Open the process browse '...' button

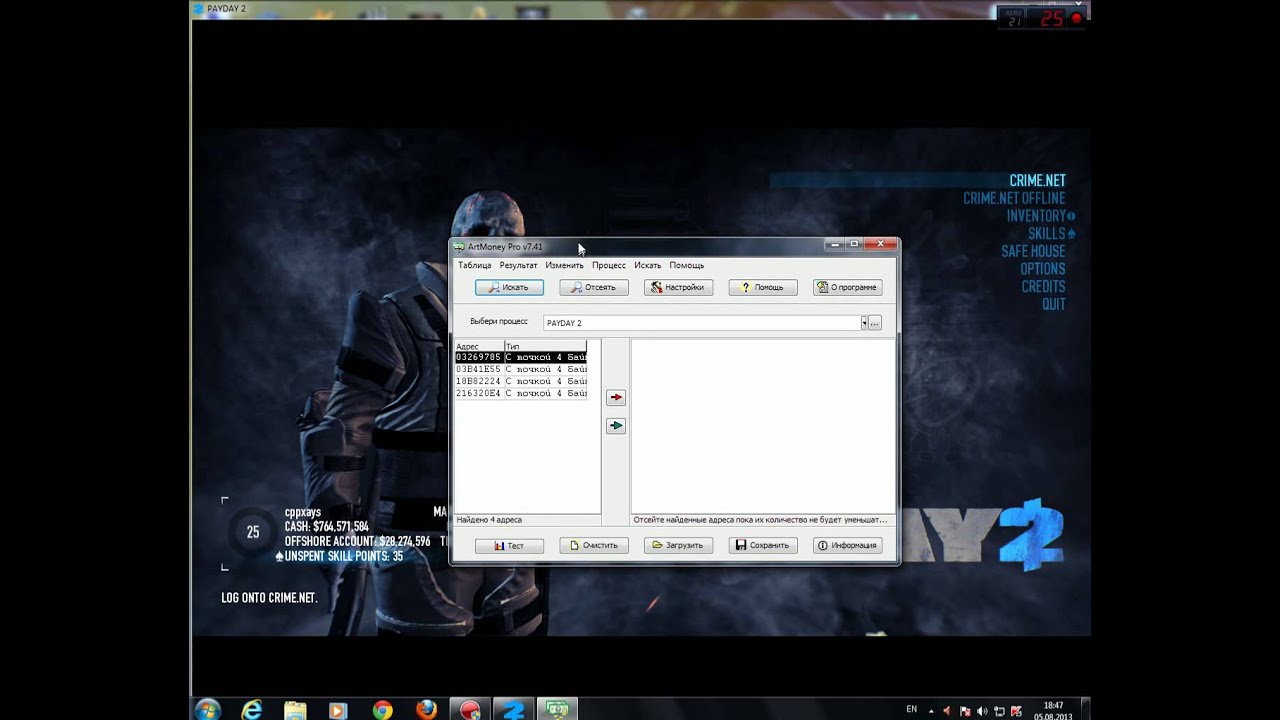pos(875,323)
